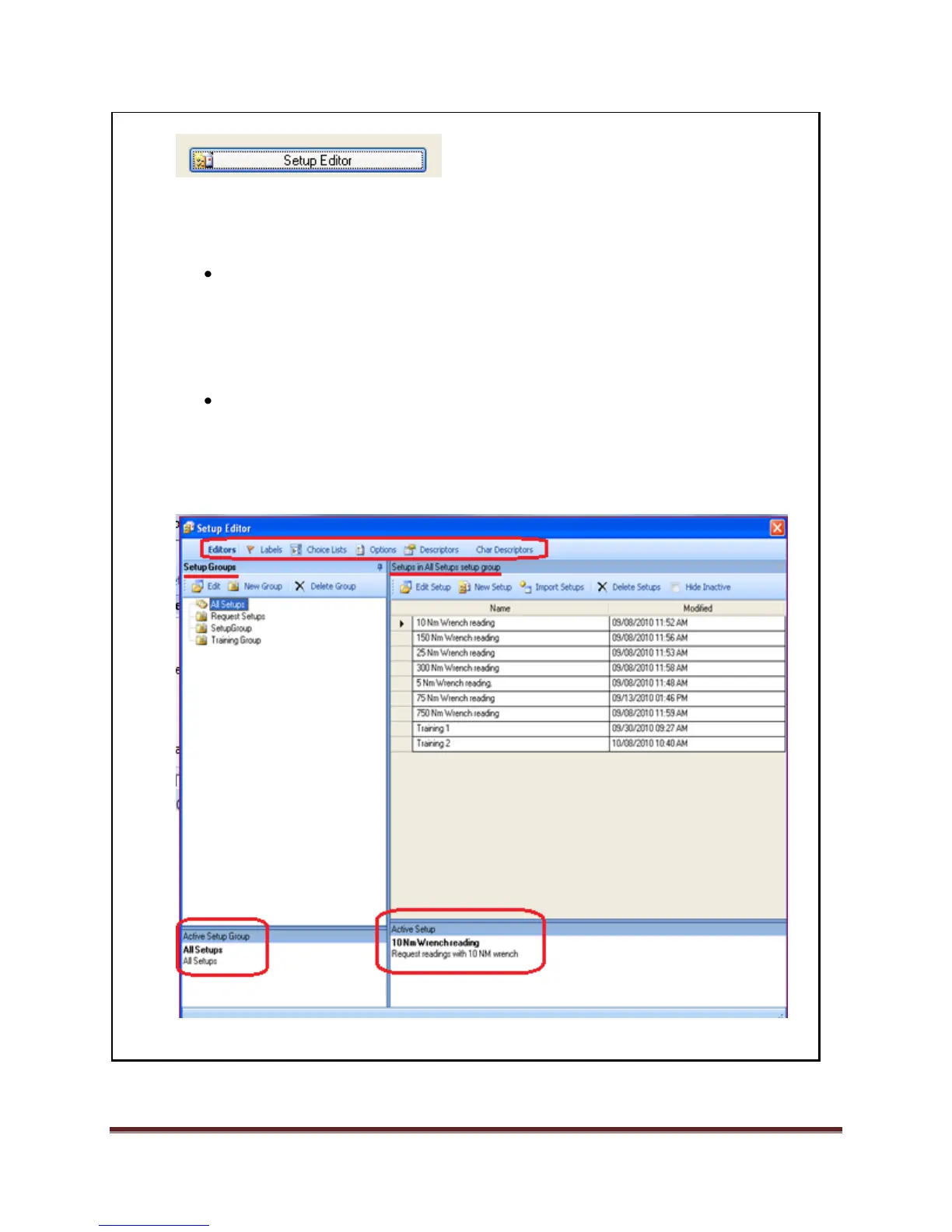This screenshot has width=952, height=1232.
Task: Click the Delete Group button
Action: point(325,586)
